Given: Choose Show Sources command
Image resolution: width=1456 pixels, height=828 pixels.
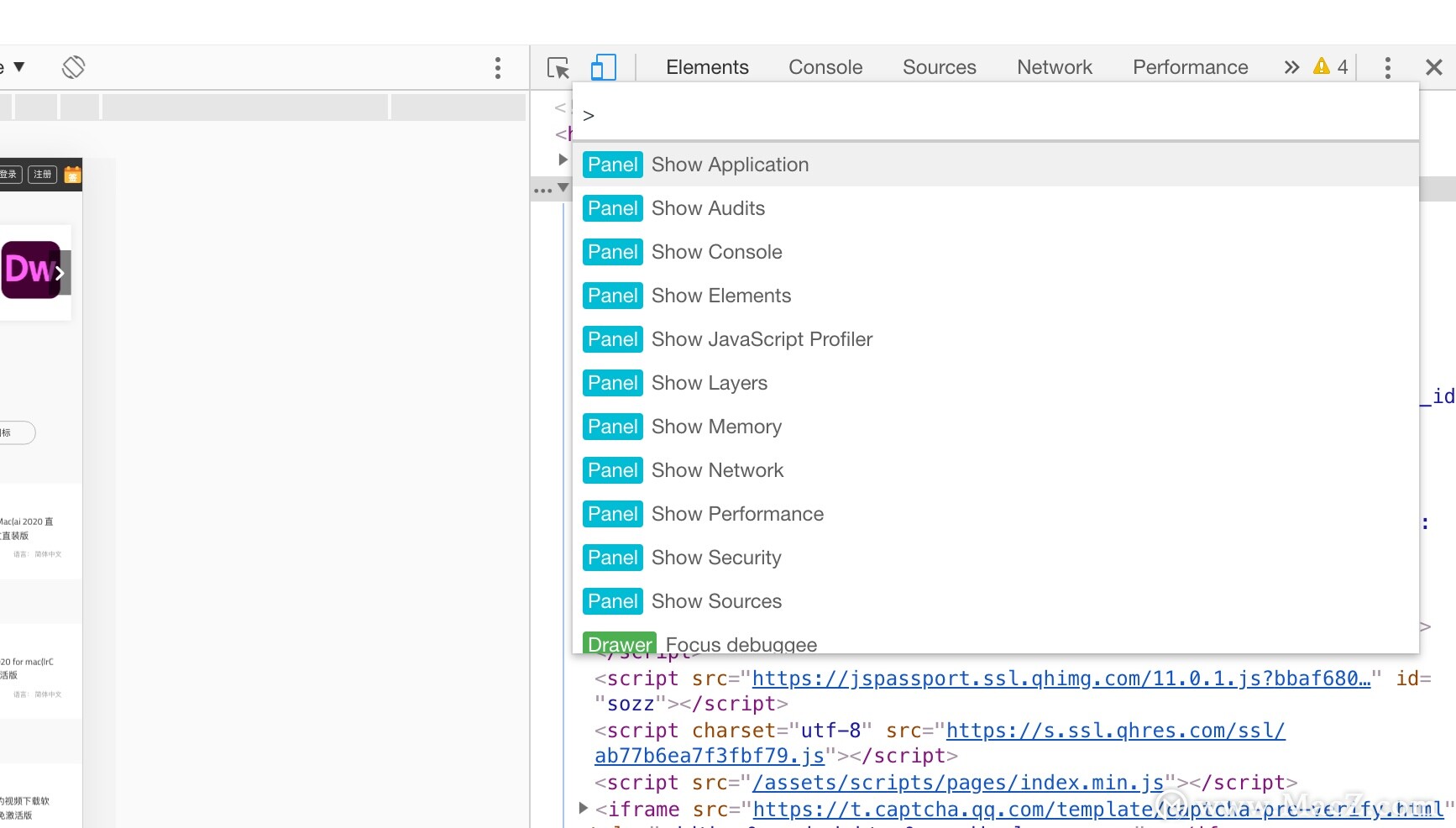Looking at the screenshot, I should pyautogui.click(x=996, y=601).
